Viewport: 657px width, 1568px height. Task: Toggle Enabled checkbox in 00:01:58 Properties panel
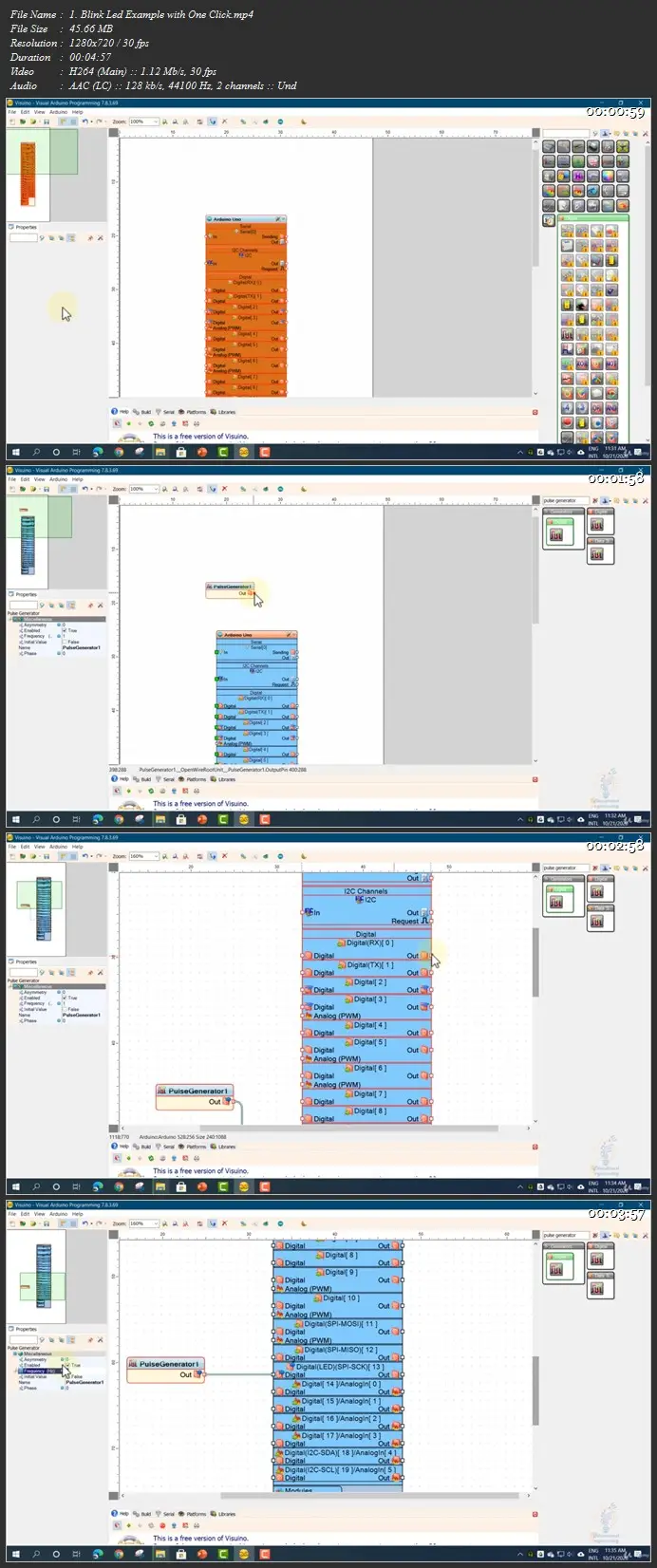[x=65, y=630]
